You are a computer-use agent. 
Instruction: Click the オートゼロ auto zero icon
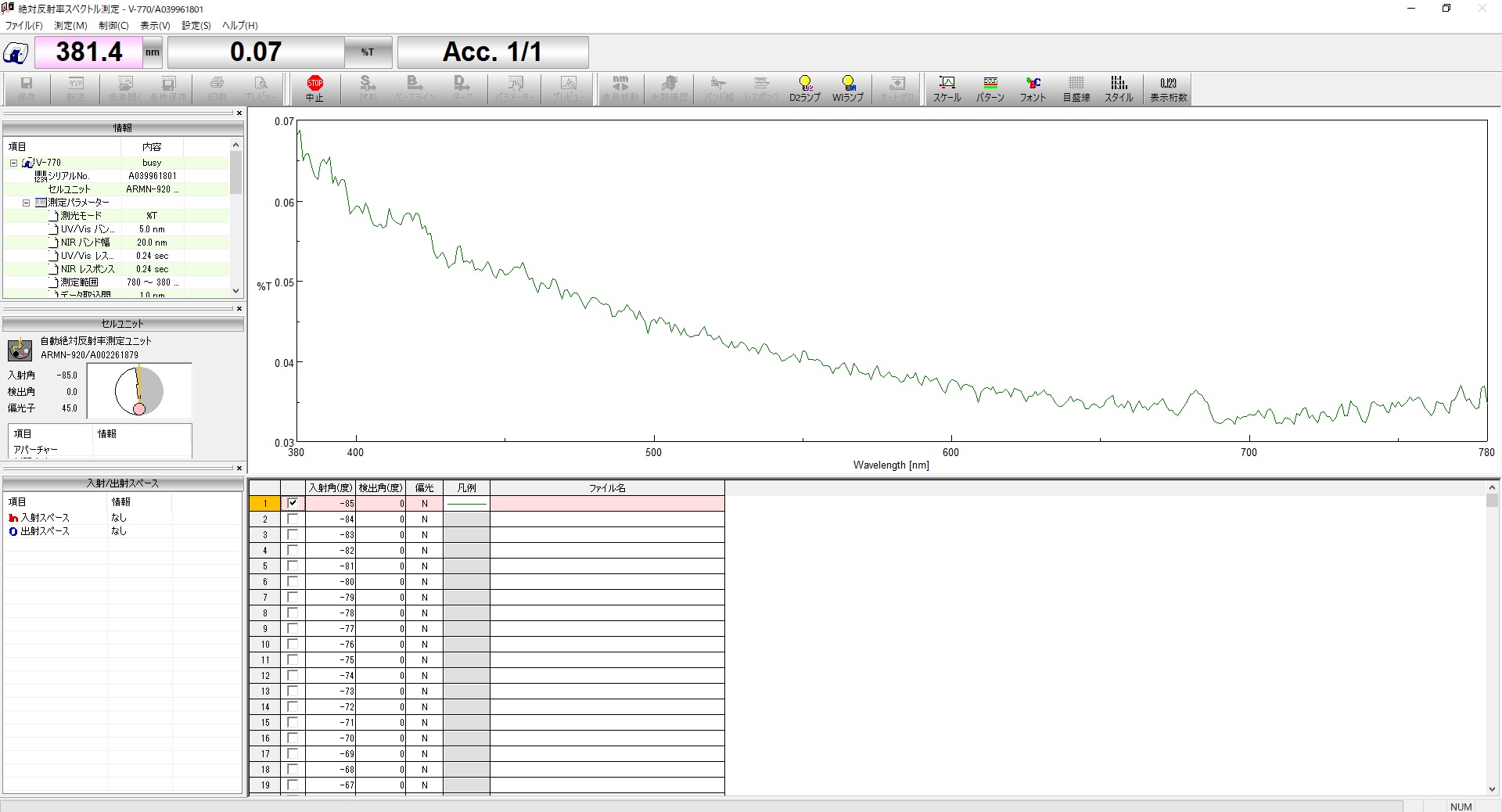click(x=897, y=89)
